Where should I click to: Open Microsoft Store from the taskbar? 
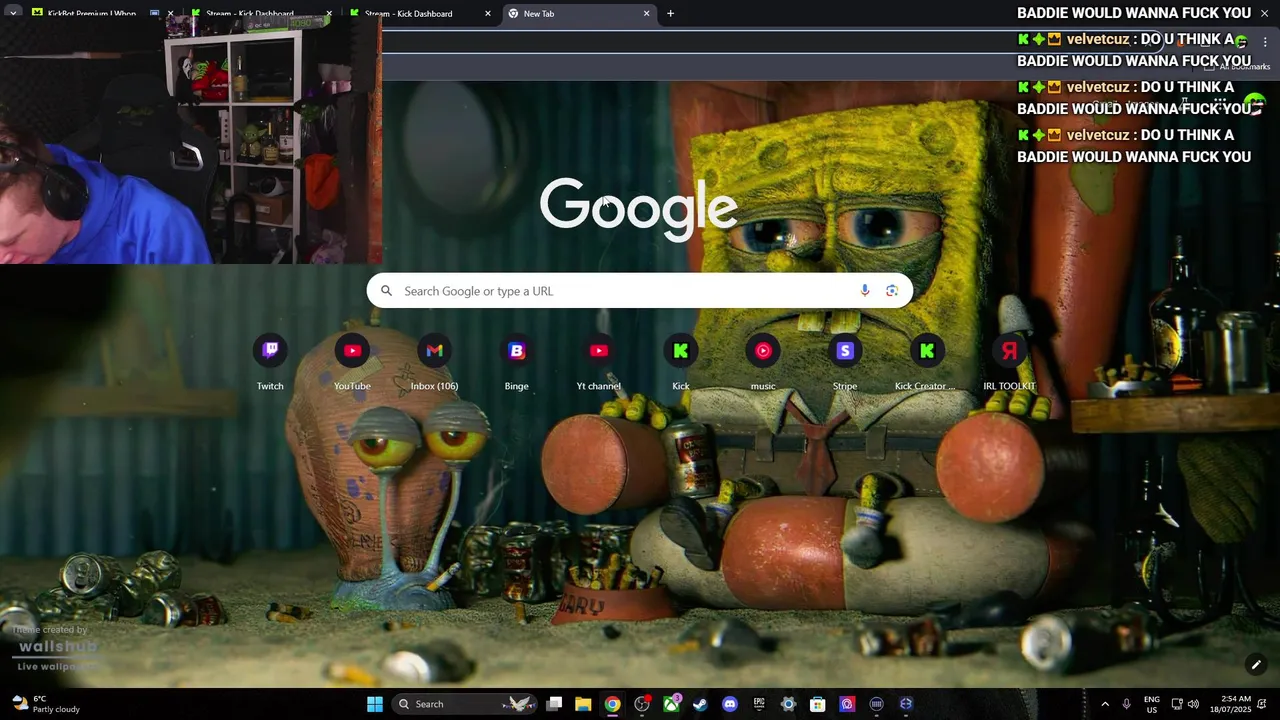(x=817, y=704)
